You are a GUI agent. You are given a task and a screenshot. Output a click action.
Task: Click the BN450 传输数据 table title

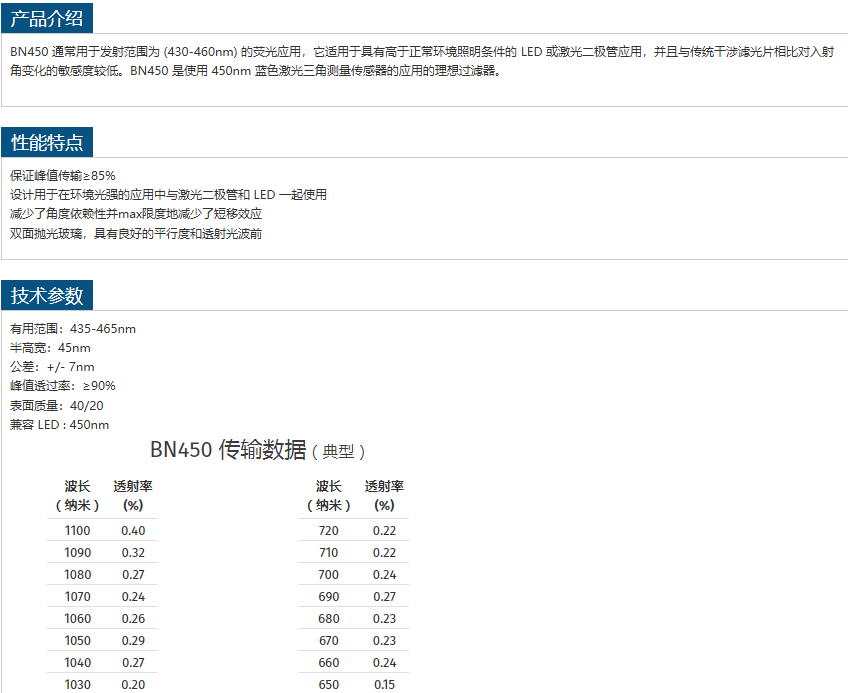point(258,450)
